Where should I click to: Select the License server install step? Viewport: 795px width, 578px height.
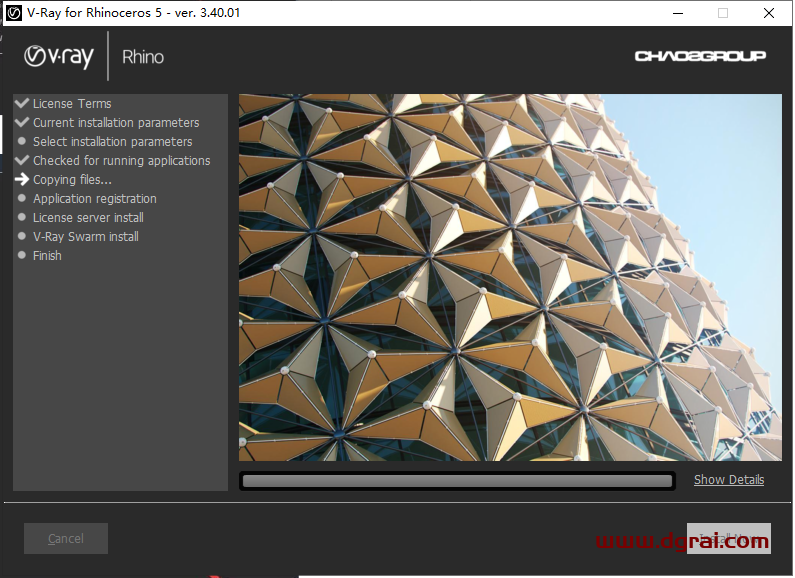coord(88,218)
